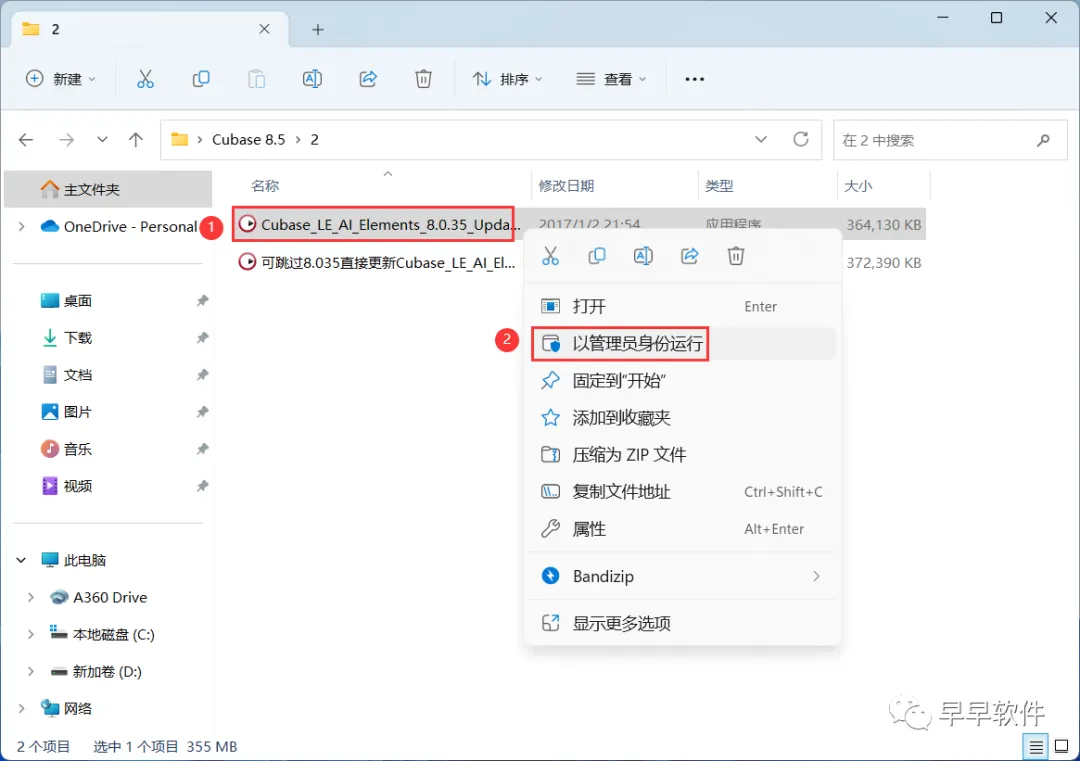The image size is (1080, 761).
Task: Select file 可跳过8.035直接更新Cubase_LE_AI_El...
Action: tap(377, 262)
